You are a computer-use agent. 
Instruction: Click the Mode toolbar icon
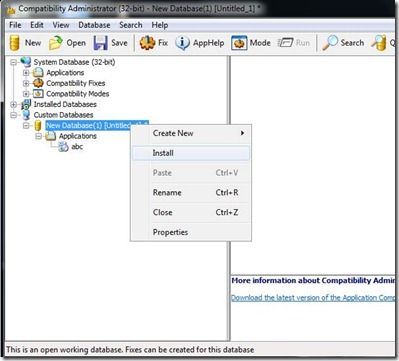point(239,43)
